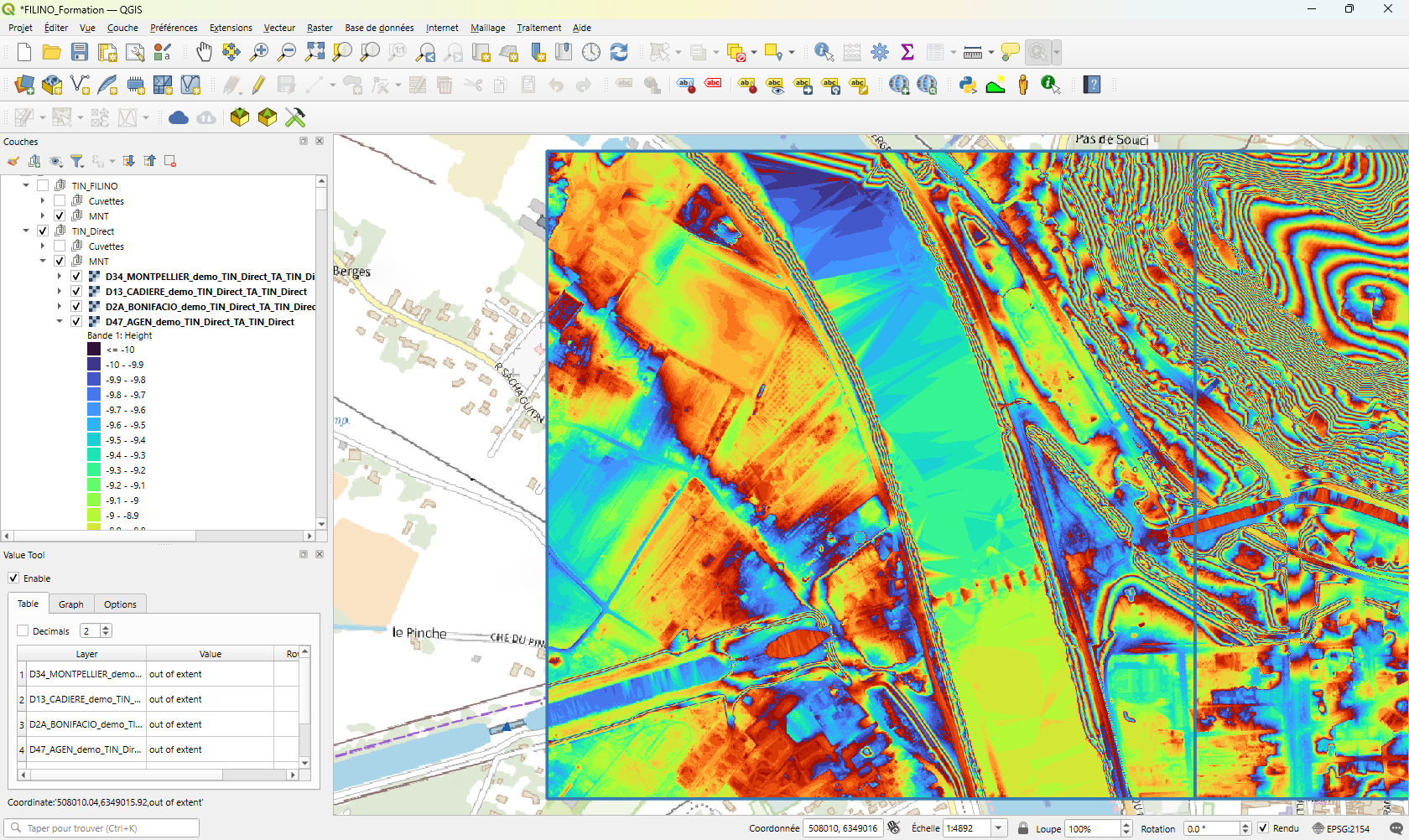Collapse the TIN_Direct group
This screenshot has width=1409, height=840.
pyautogui.click(x=26, y=231)
